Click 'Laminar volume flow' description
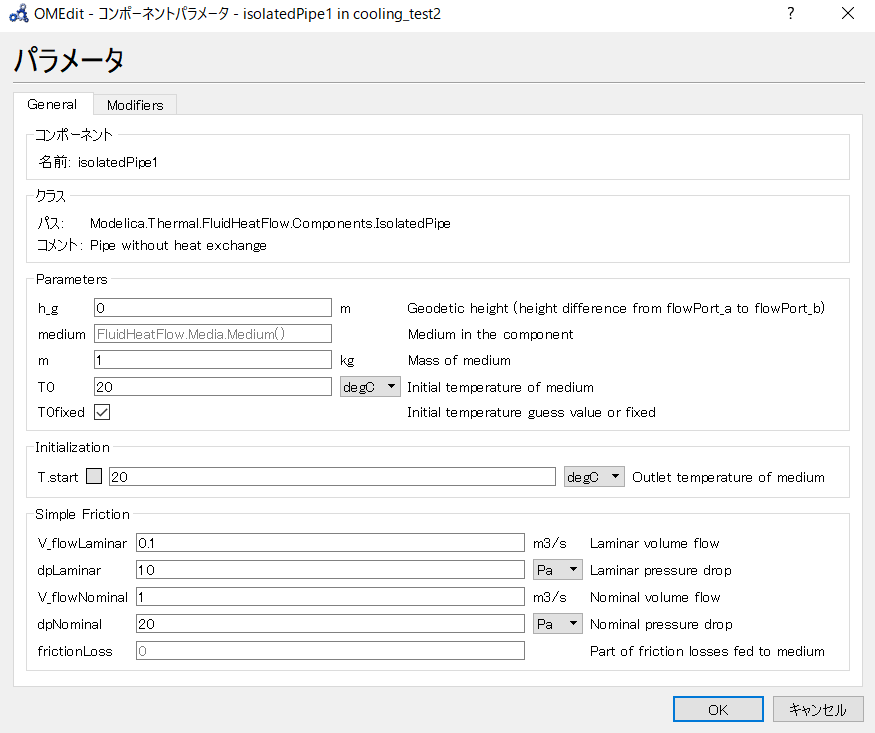 (x=655, y=543)
